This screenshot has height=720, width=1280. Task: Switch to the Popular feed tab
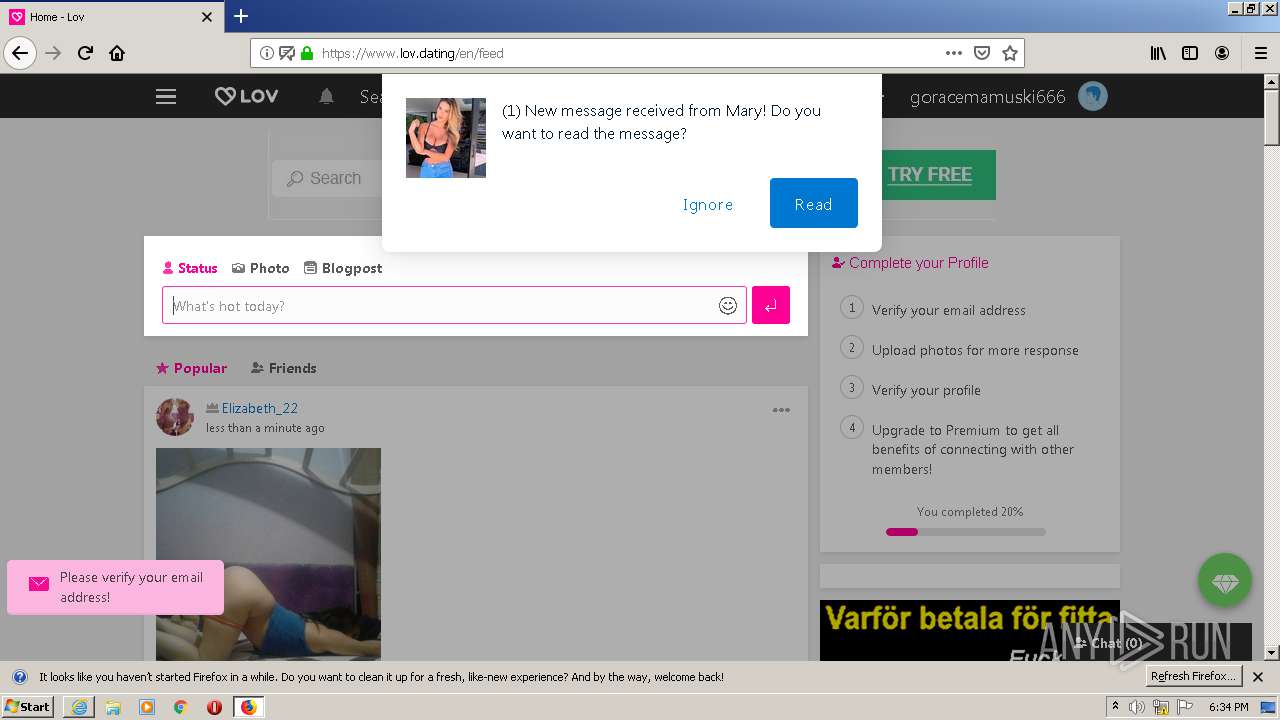point(191,368)
